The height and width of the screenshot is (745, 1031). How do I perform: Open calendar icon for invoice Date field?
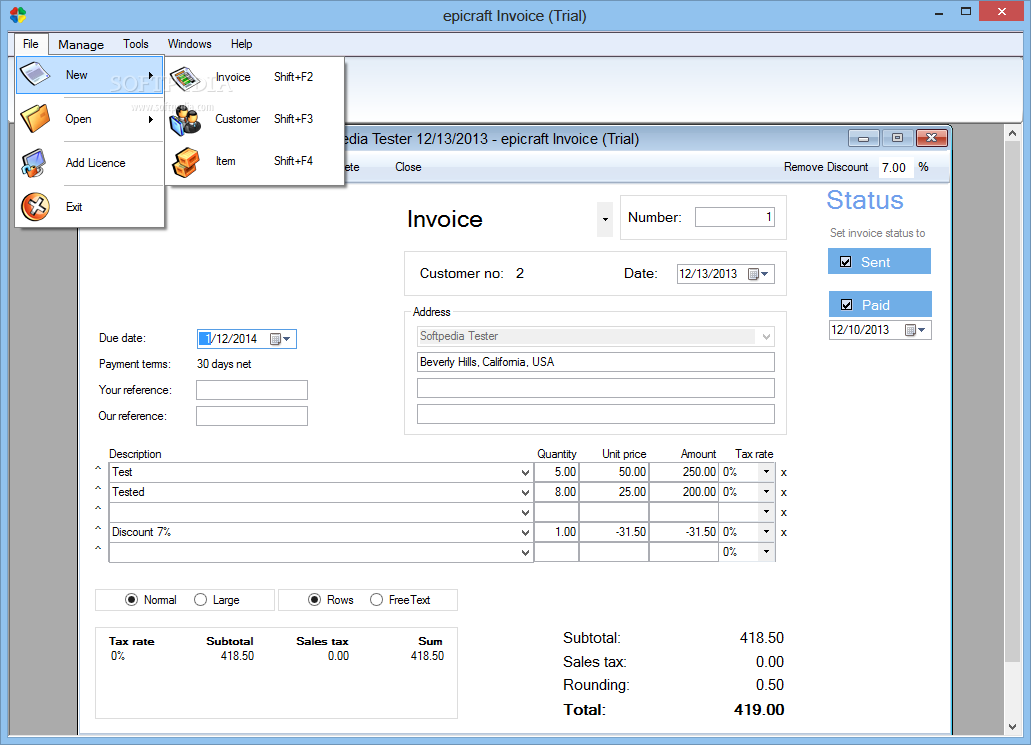tap(758, 274)
